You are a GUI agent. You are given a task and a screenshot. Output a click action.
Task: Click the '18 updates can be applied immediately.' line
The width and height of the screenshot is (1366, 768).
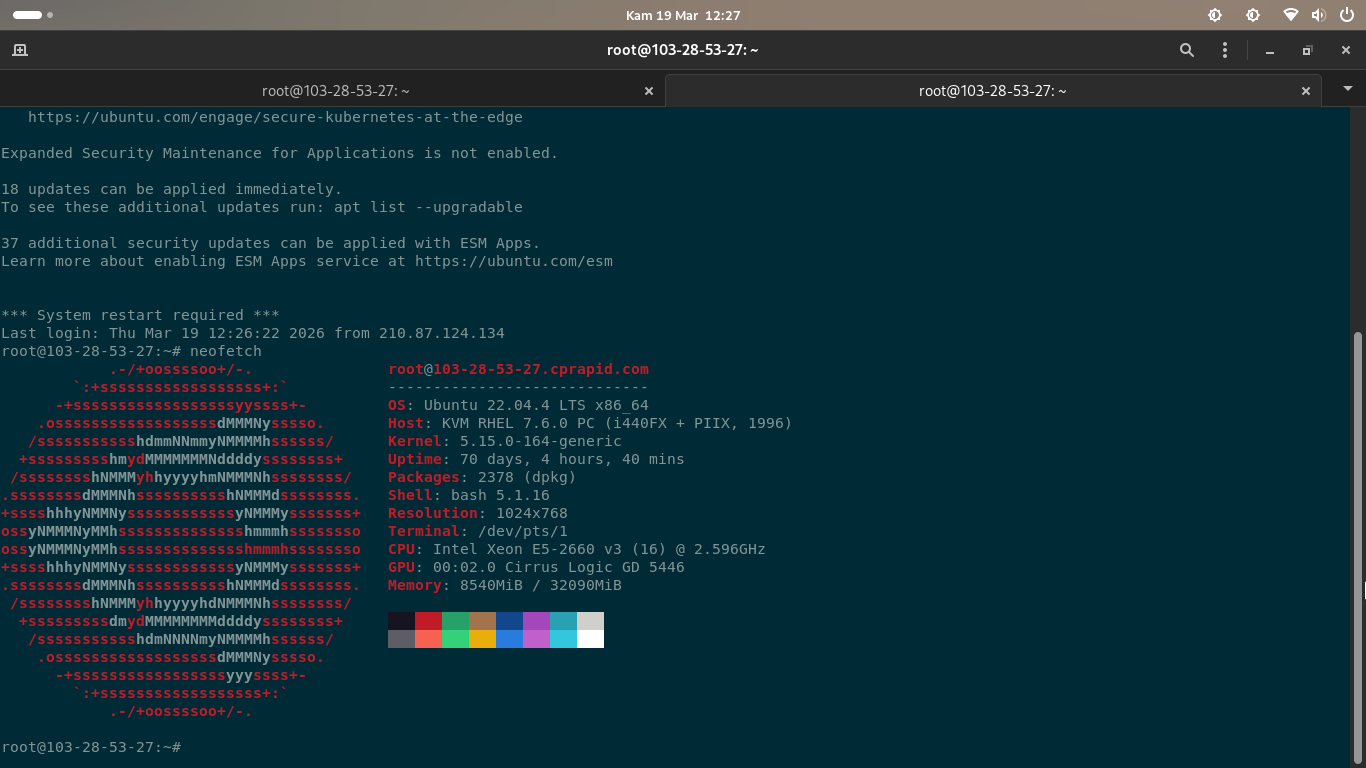click(x=172, y=189)
